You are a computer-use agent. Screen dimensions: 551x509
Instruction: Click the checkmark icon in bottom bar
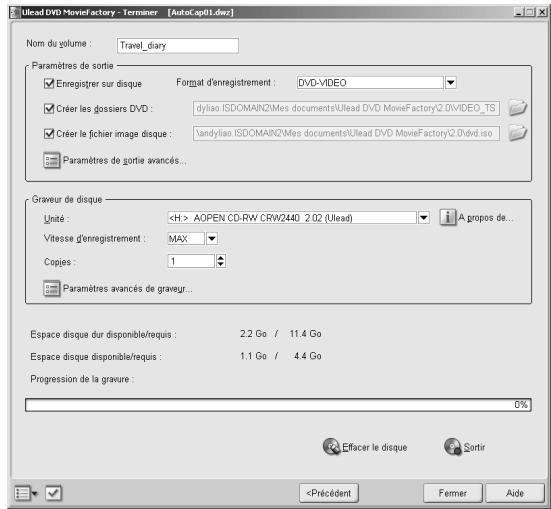tap(53, 493)
